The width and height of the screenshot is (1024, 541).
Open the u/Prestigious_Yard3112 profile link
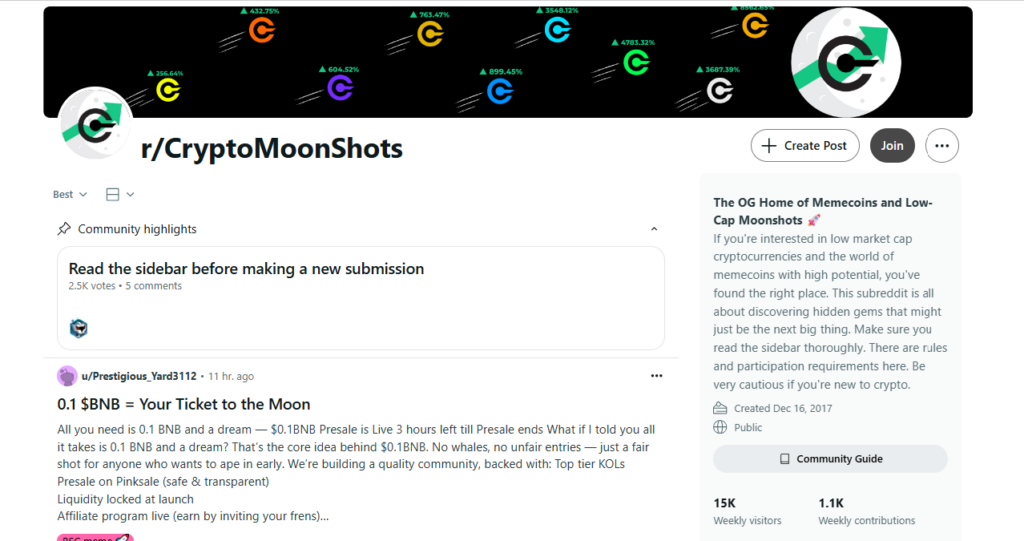click(x=138, y=376)
